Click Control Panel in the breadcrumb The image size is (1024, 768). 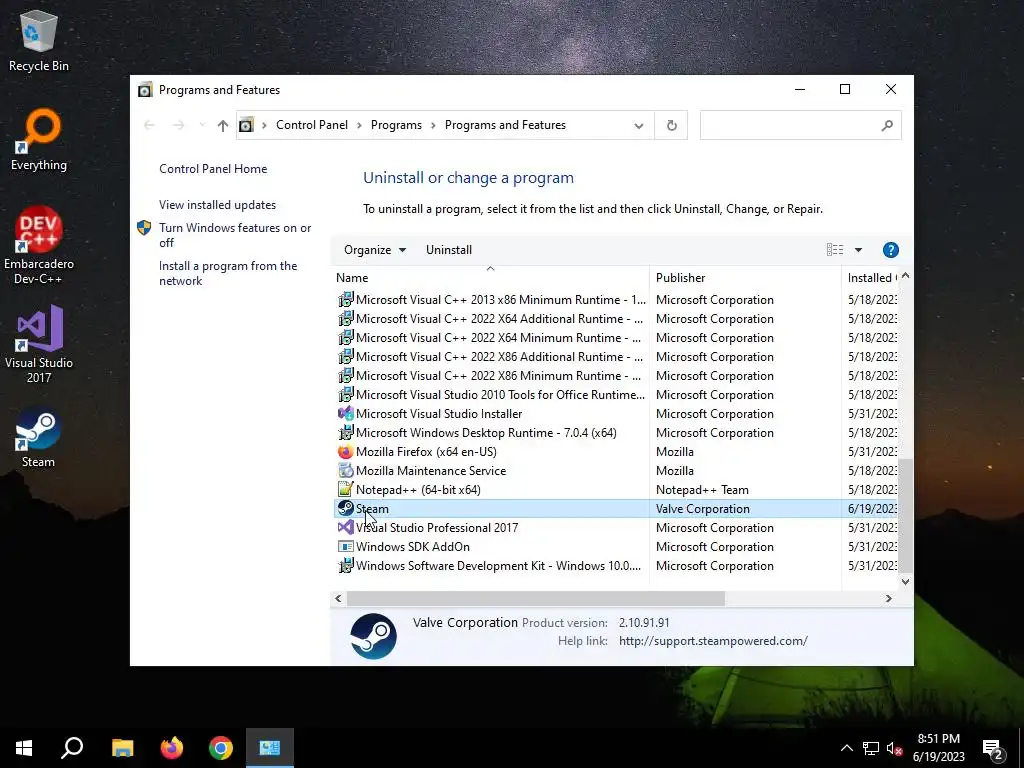(312, 125)
